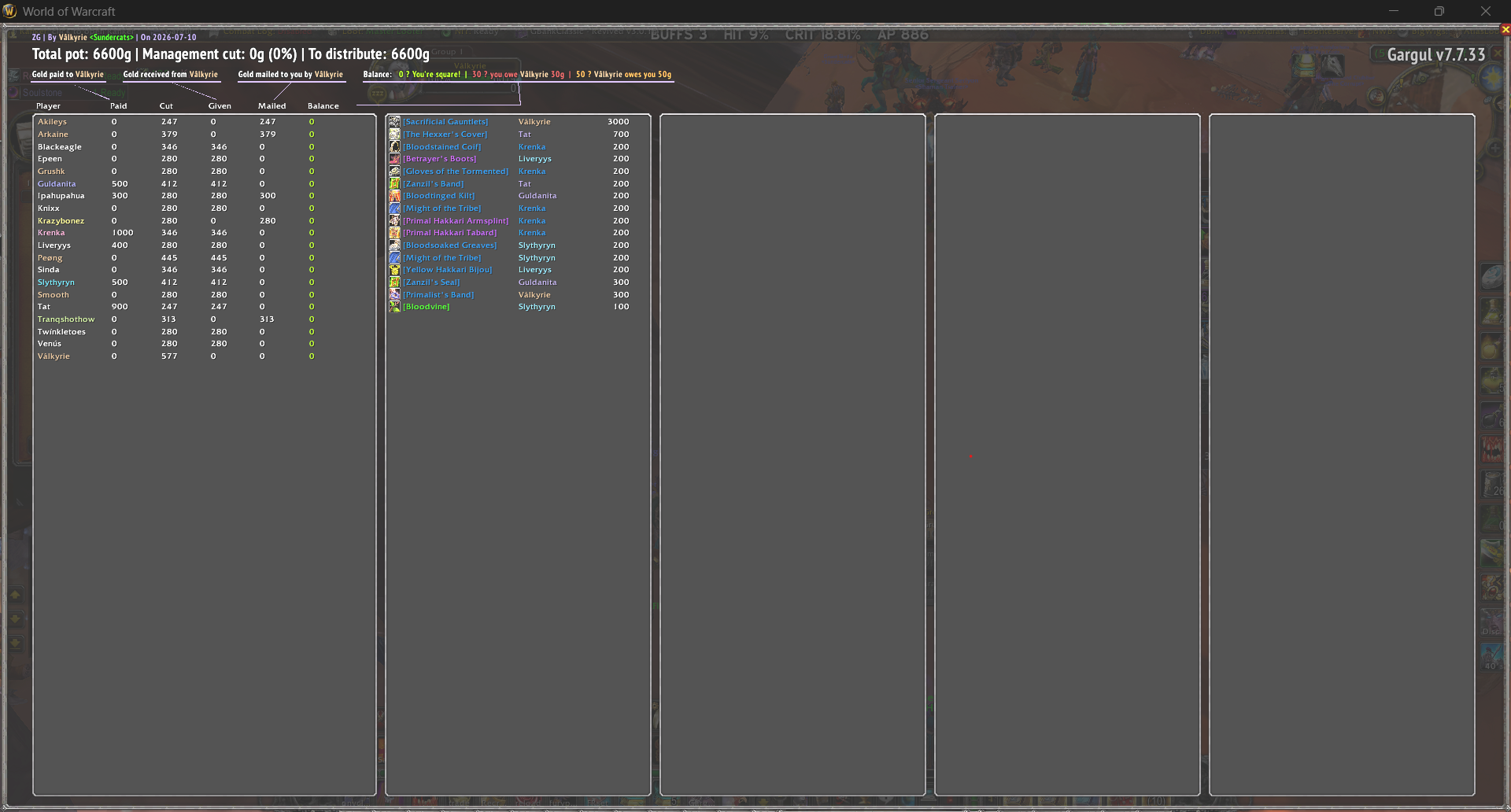Viewport: 1511px width, 812px height.
Task: Select Blackeagle in the Player column
Action: point(60,147)
